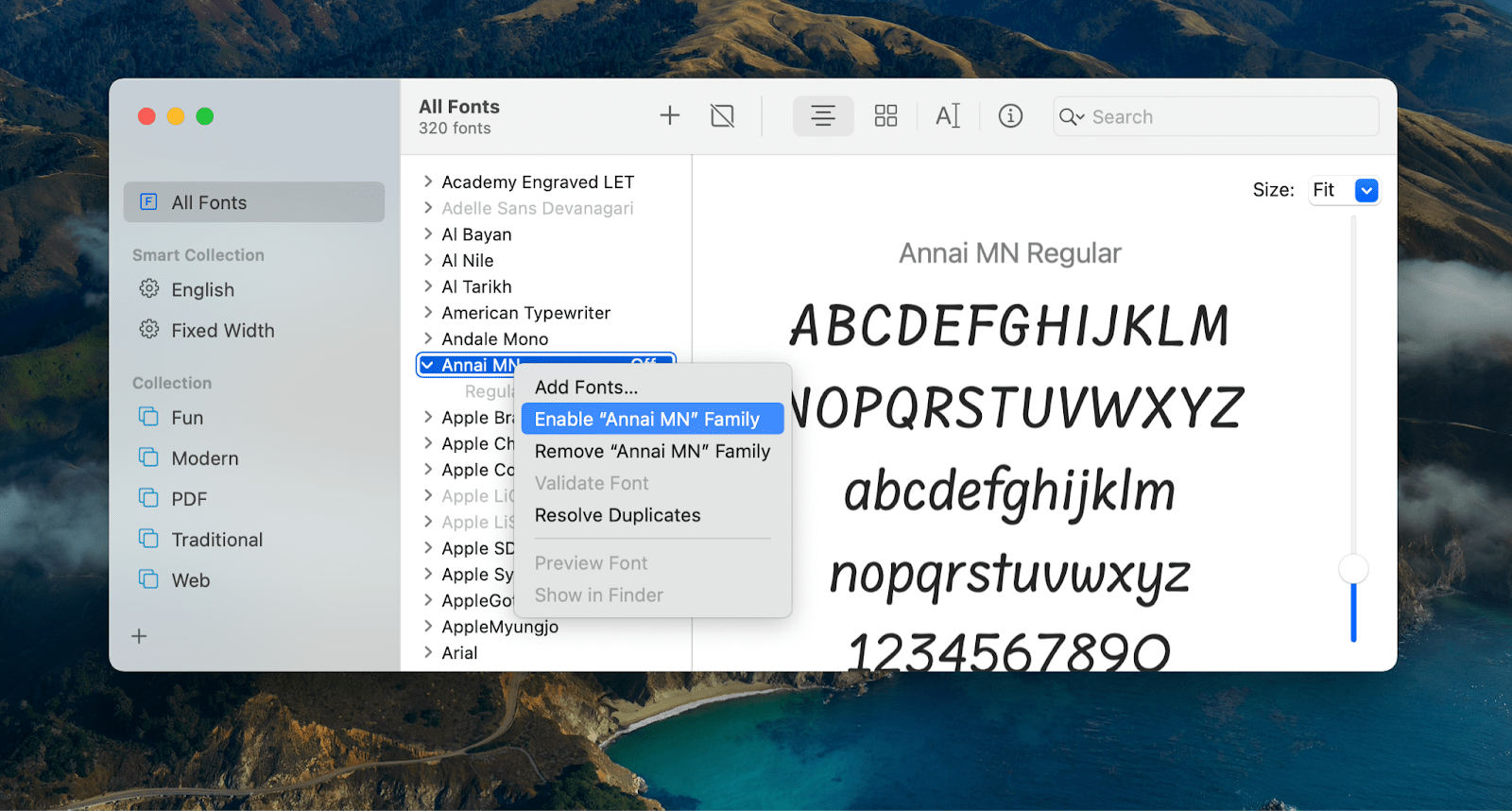
Task: Switch to Custom text preview icon
Action: 948,116
